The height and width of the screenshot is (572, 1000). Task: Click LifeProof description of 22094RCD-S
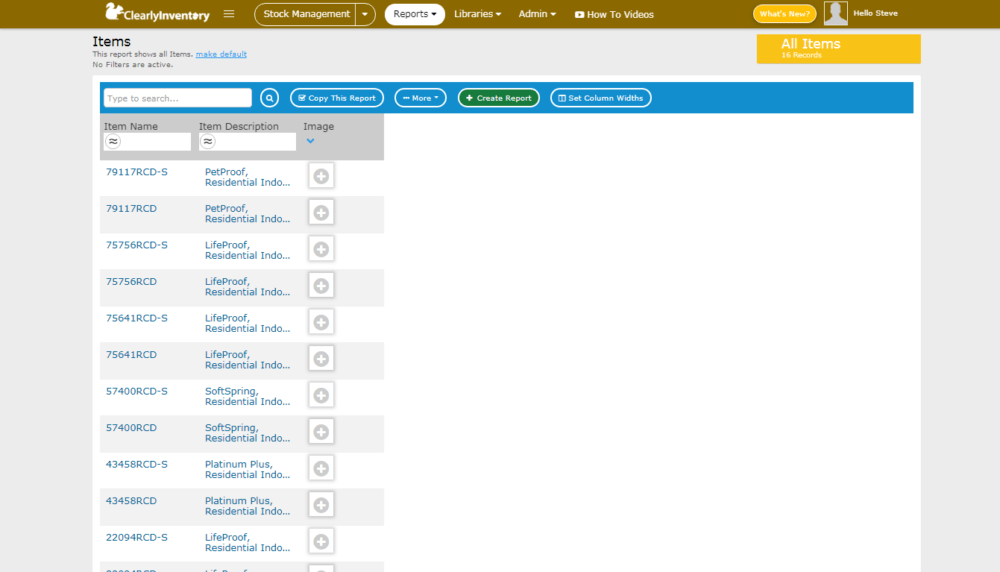247,543
